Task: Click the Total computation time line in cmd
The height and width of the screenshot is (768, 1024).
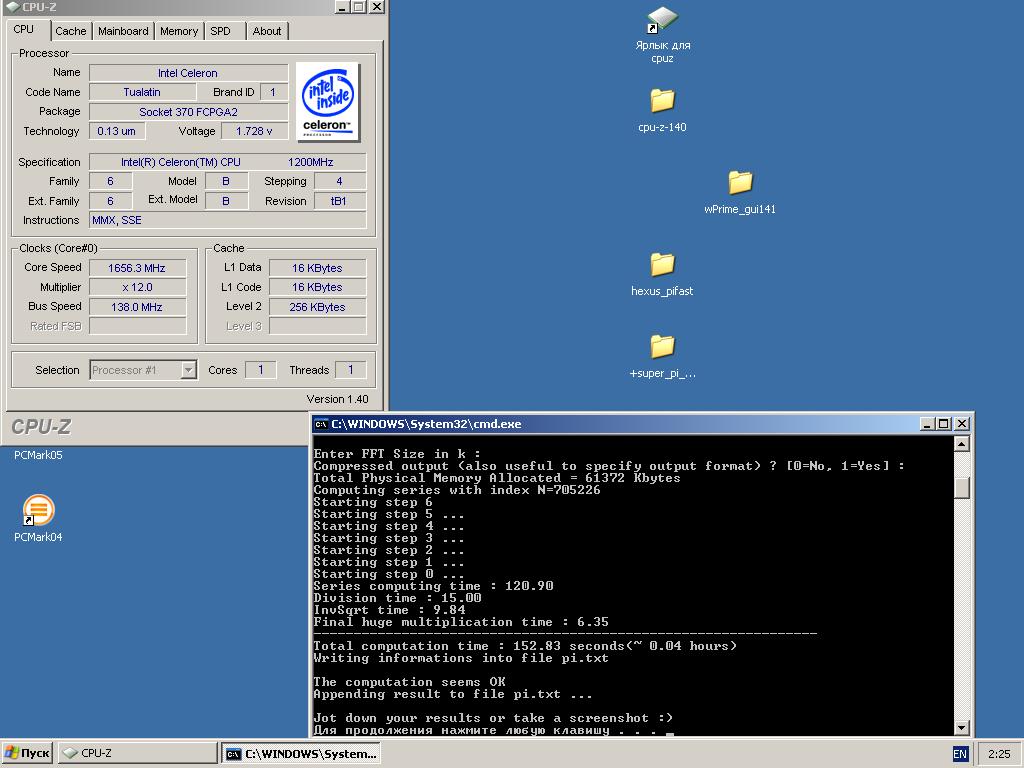Action: (525, 646)
